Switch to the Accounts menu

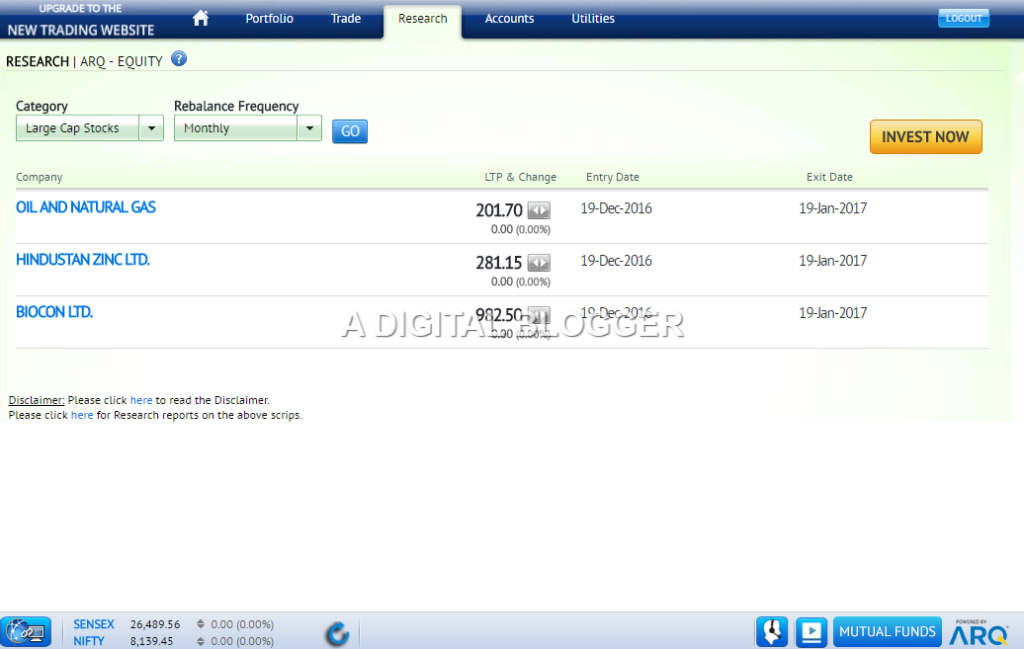[x=509, y=18]
